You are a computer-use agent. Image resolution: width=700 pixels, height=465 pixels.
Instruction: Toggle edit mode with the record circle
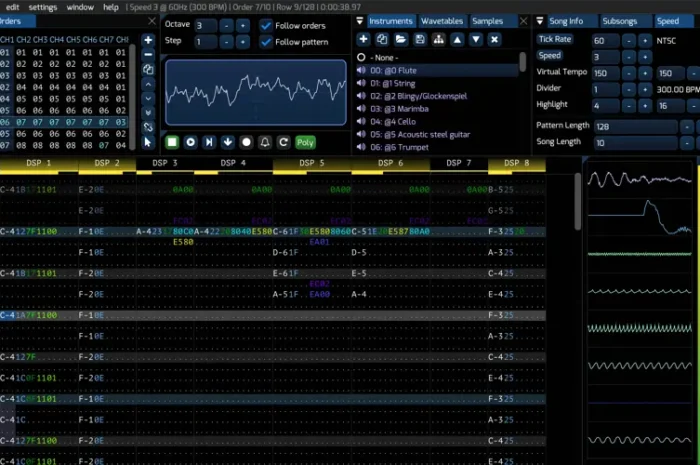coord(246,142)
